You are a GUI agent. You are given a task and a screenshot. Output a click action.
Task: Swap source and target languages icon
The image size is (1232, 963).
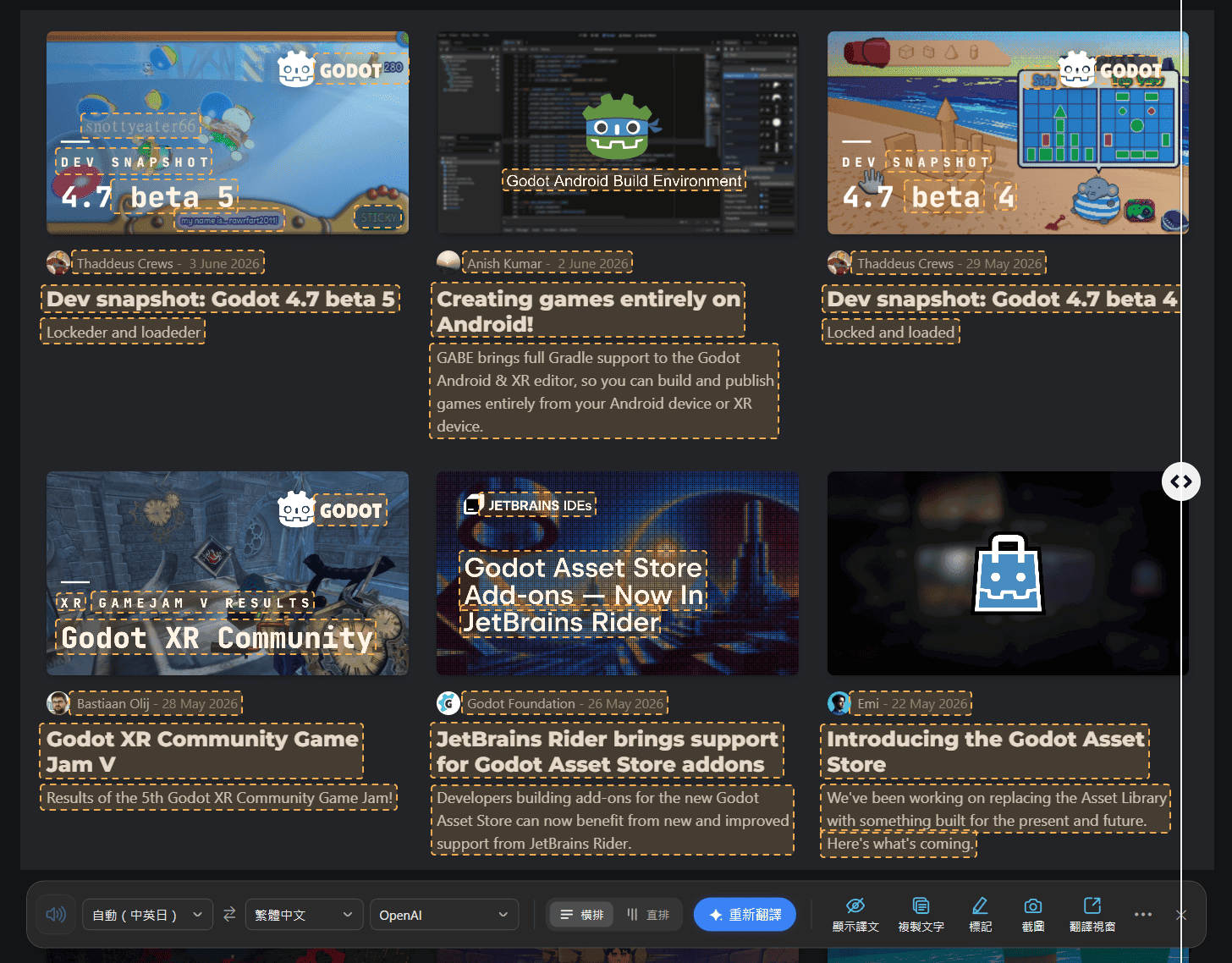(x=229, y=915)
